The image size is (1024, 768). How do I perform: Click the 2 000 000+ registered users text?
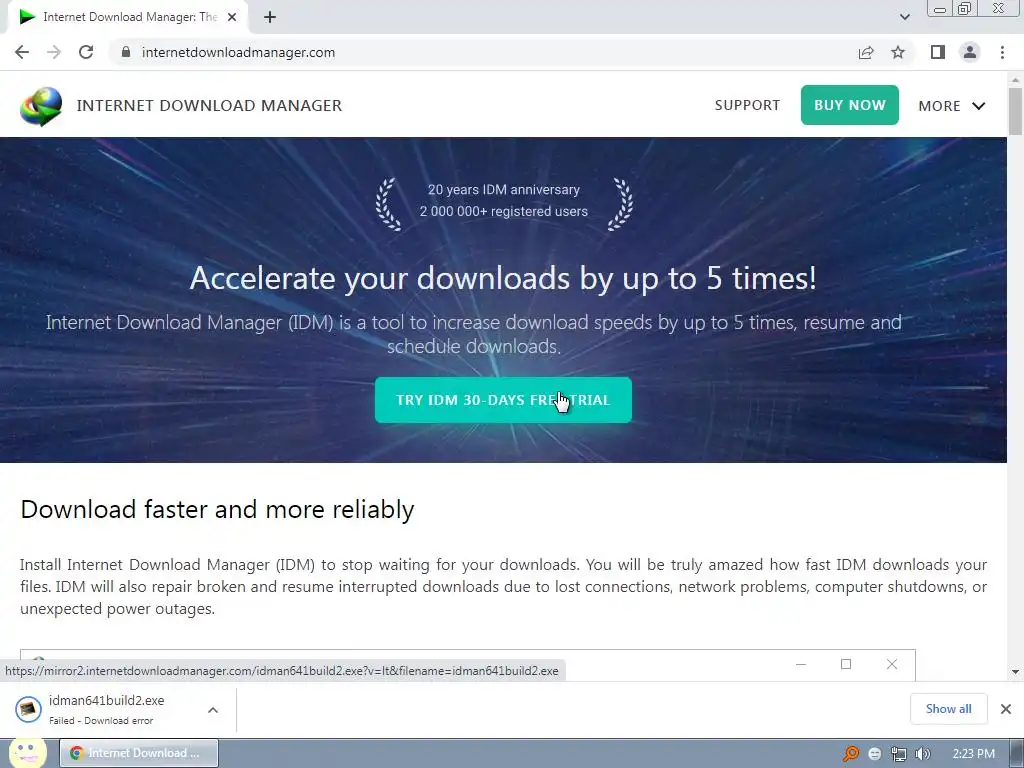504,211
